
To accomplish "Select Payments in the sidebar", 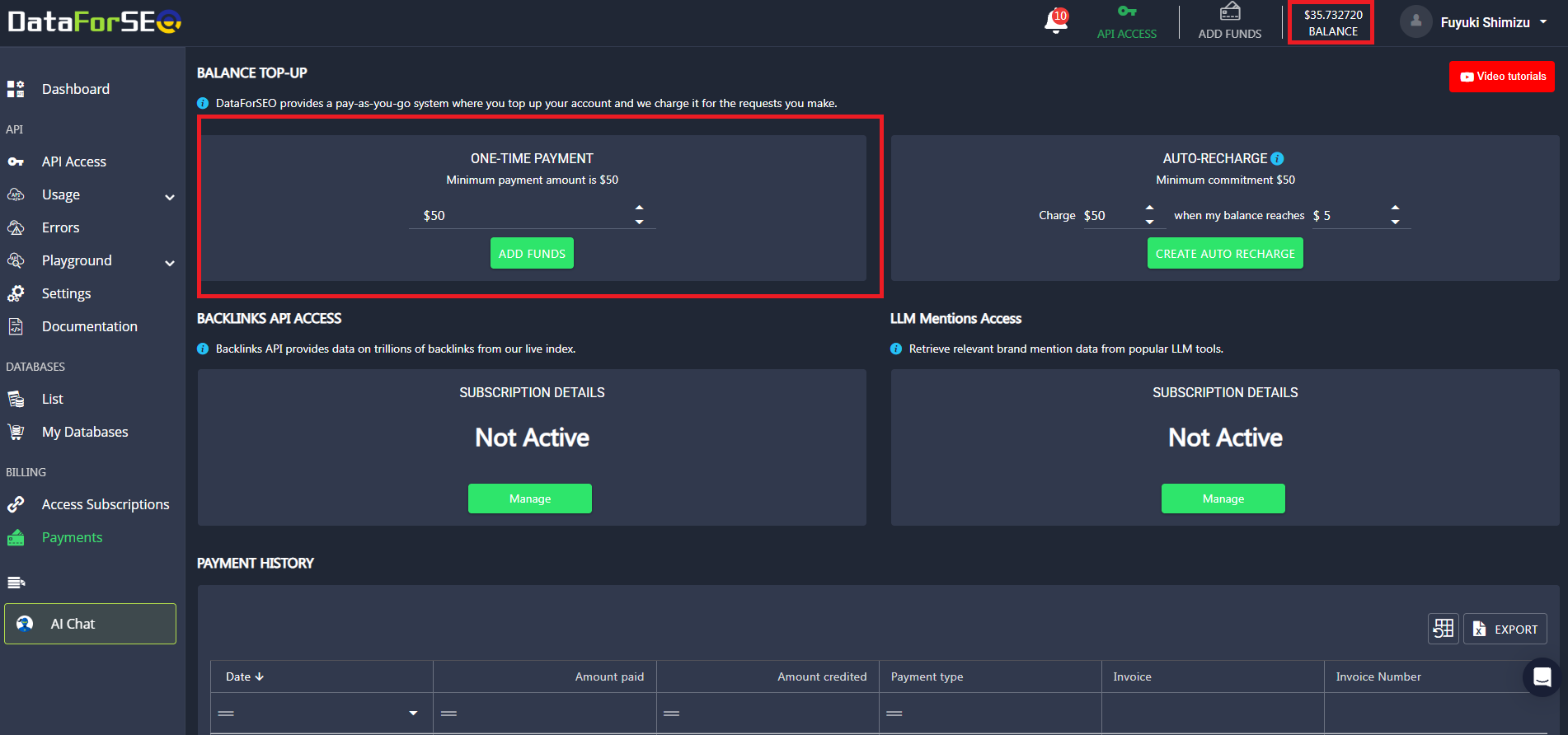I will click(x=73, y=537).
